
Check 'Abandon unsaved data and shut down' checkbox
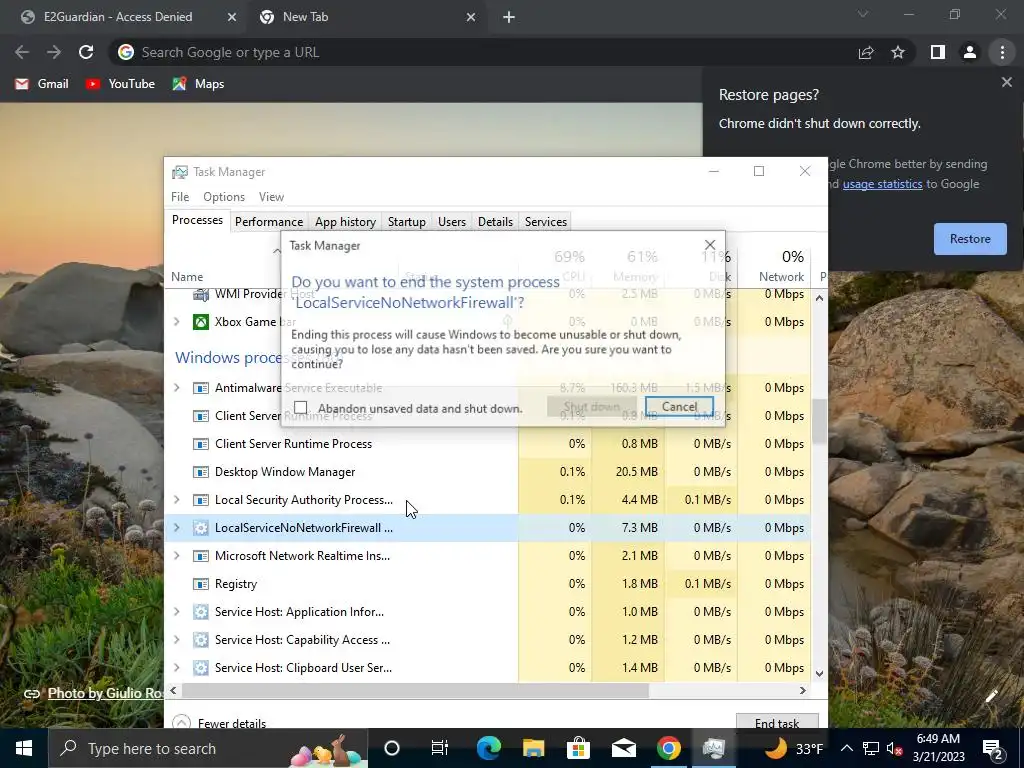300,408
